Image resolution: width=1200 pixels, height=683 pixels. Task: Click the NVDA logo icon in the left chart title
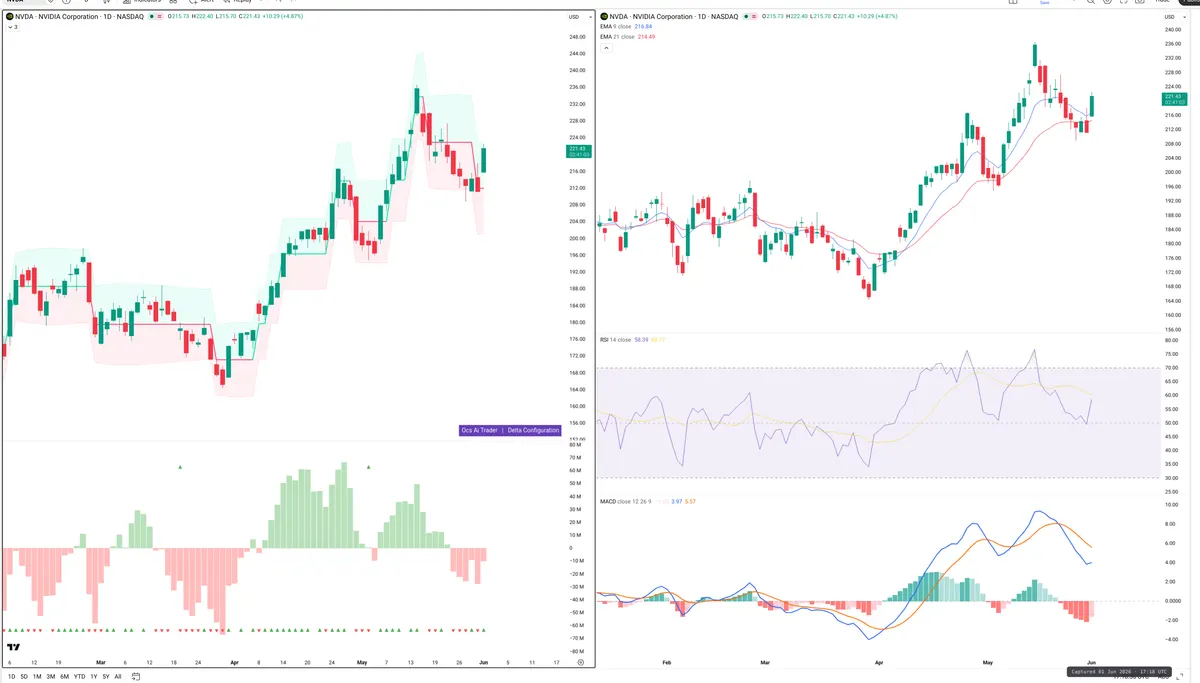point(9,17)
